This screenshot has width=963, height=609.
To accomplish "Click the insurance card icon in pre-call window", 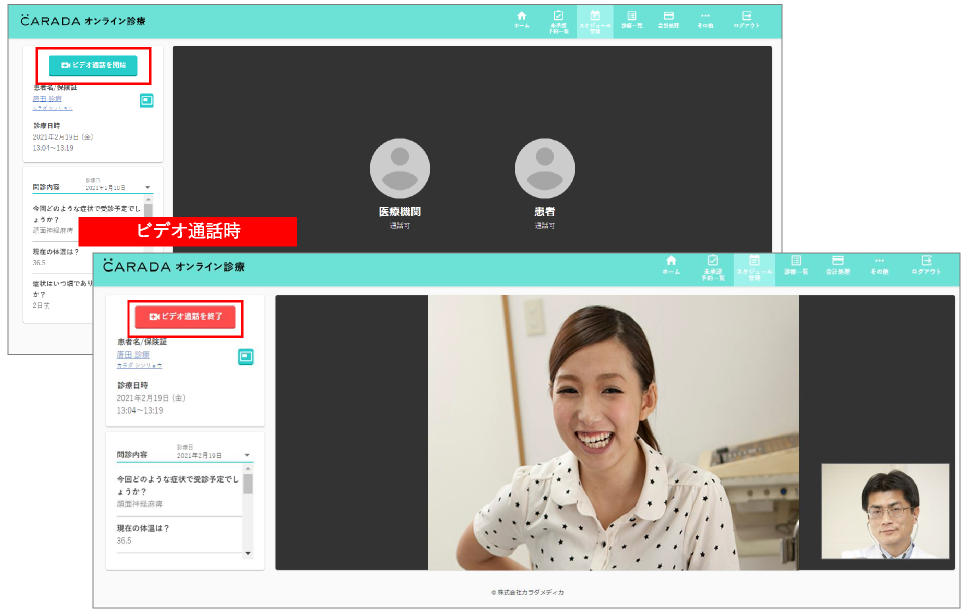I will pos(146,100).
